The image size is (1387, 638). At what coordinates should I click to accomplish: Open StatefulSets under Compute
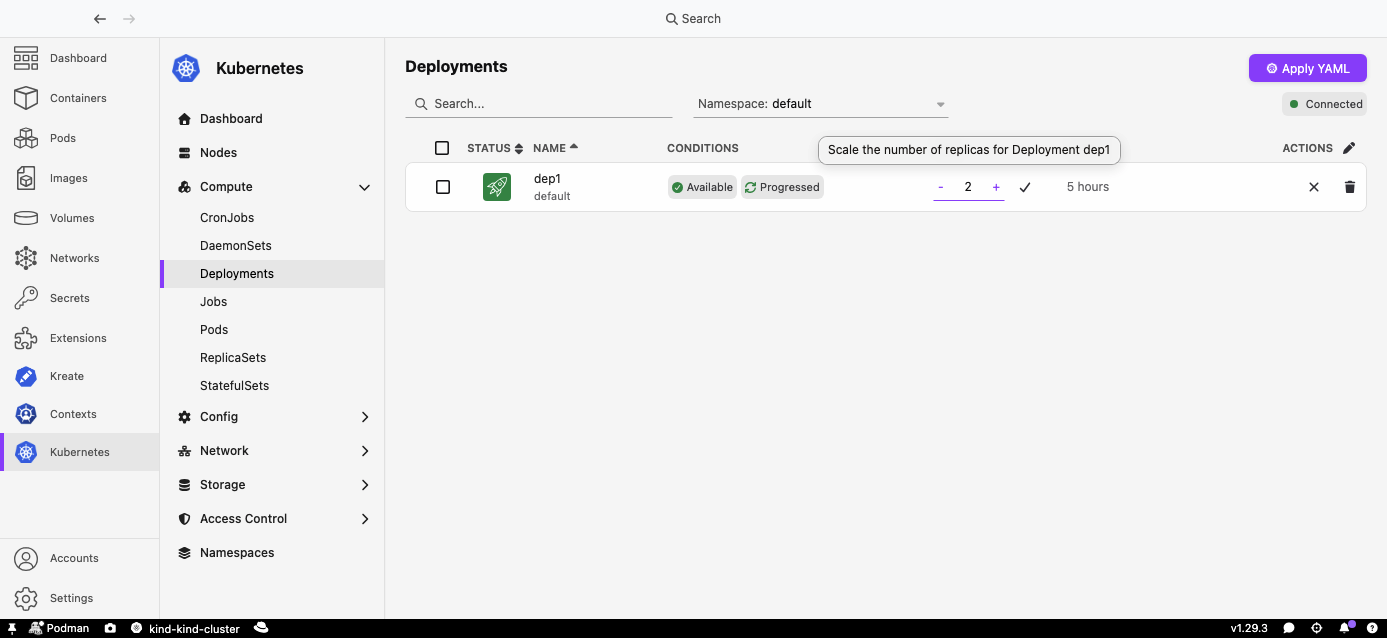pyautogui.click(x=235, y=386)
